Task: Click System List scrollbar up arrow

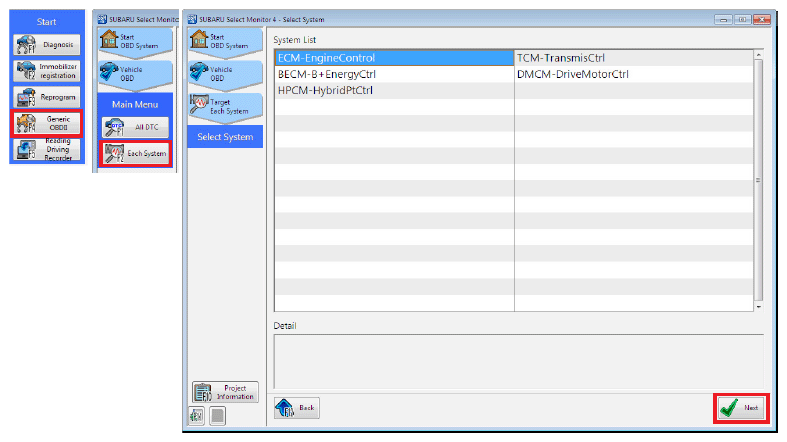Action: [758, 54]
